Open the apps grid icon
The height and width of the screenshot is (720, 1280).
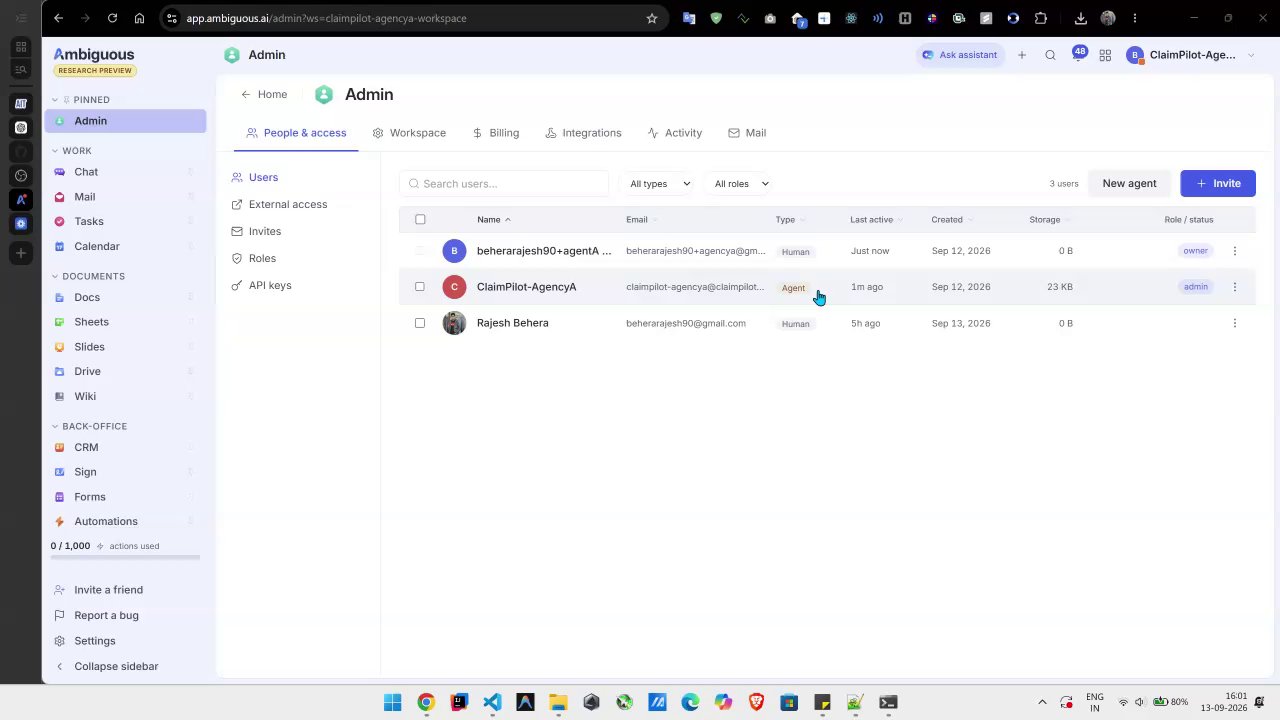pyautogui.click(x=1105, y=55)
